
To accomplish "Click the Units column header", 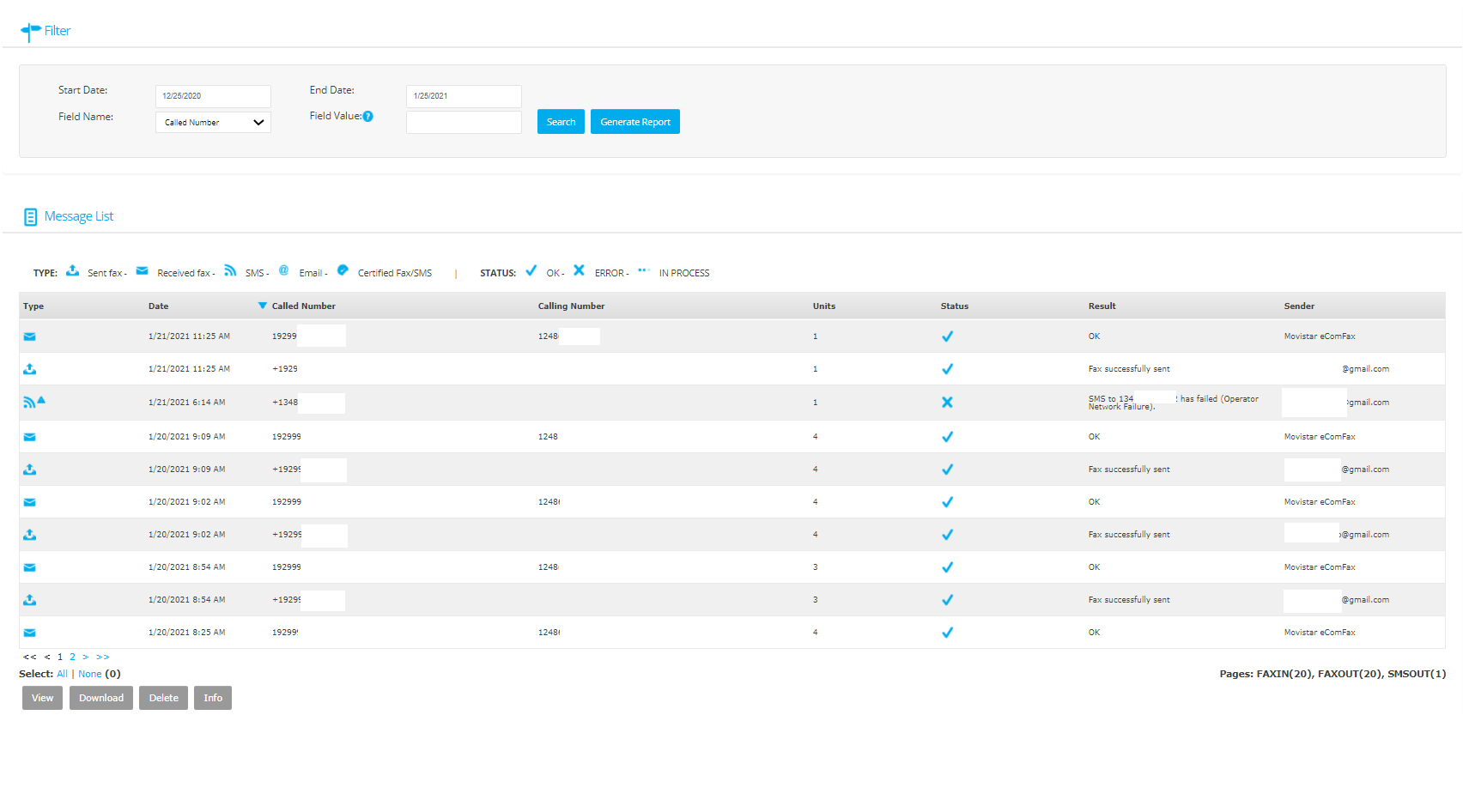I will [824, 306].
